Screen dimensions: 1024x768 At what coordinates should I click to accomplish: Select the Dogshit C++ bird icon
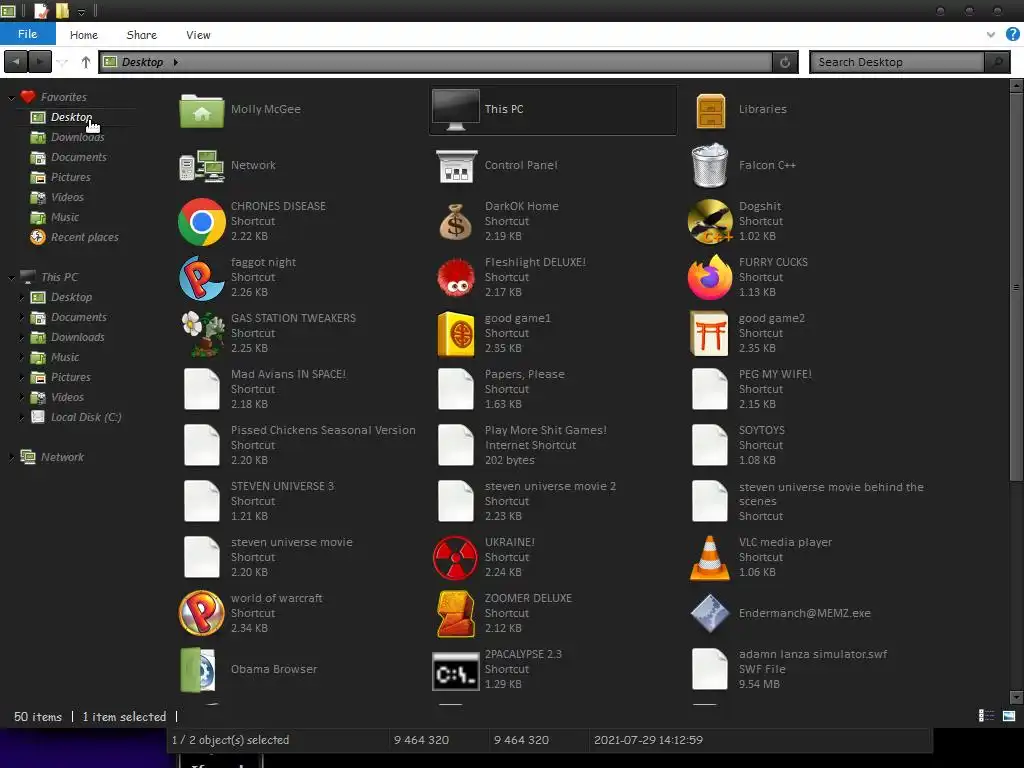(x=710, y=221)
